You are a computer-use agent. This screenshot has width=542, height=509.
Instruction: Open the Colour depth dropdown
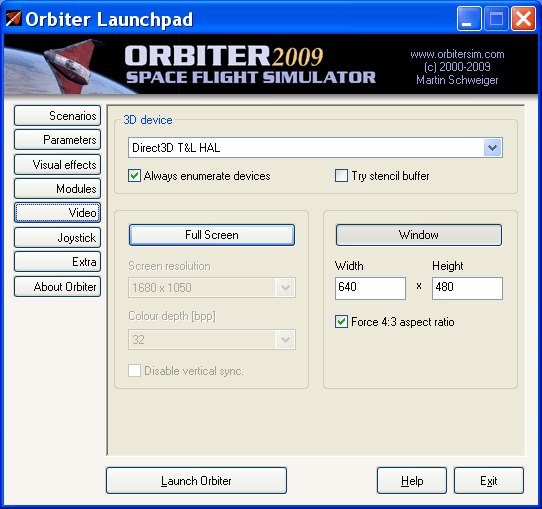point(212,340)
